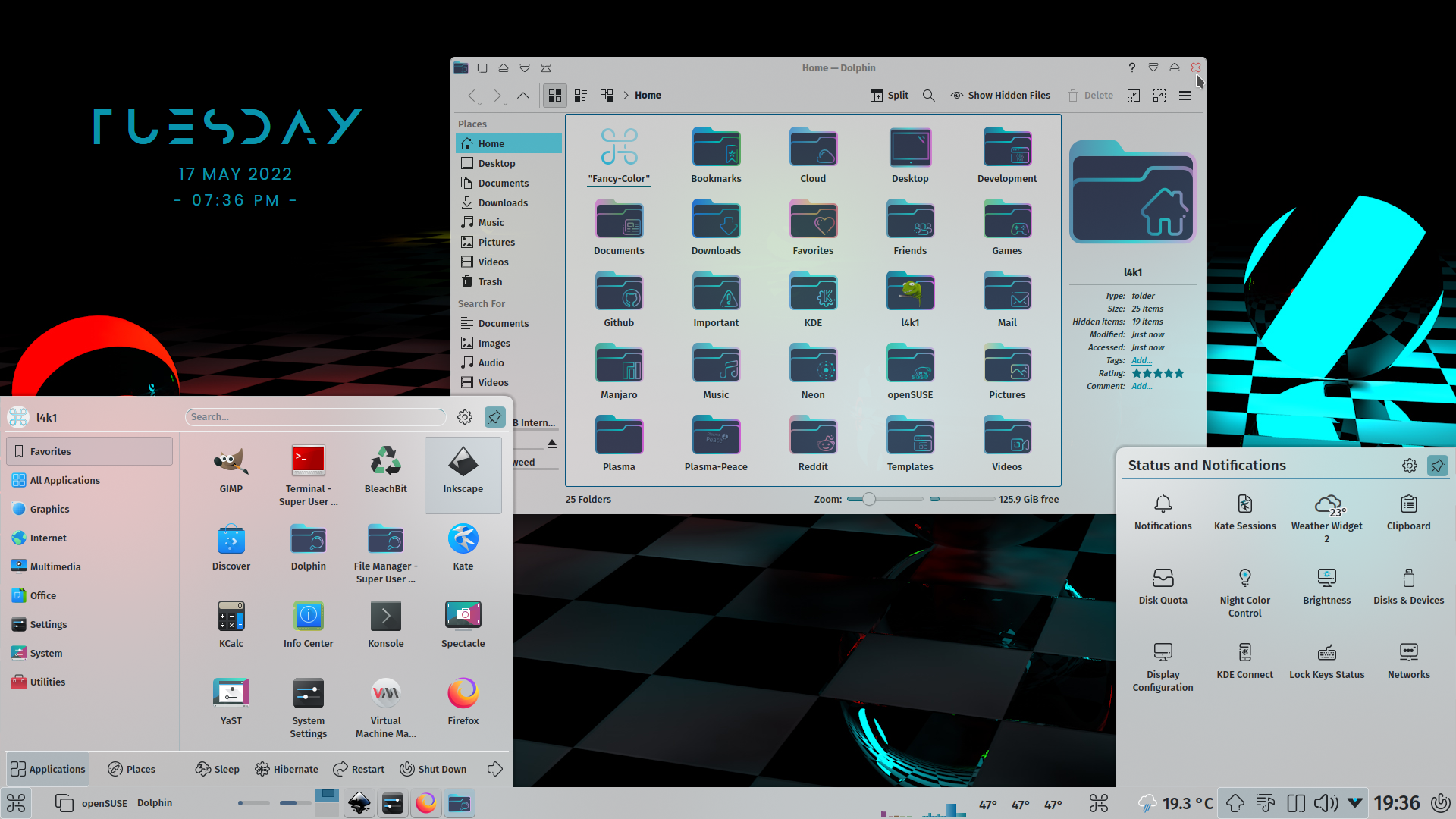Open Notifications in system tray panel
The width and height of the screenshot is (1456, 819).
(x=1163, y=513)
